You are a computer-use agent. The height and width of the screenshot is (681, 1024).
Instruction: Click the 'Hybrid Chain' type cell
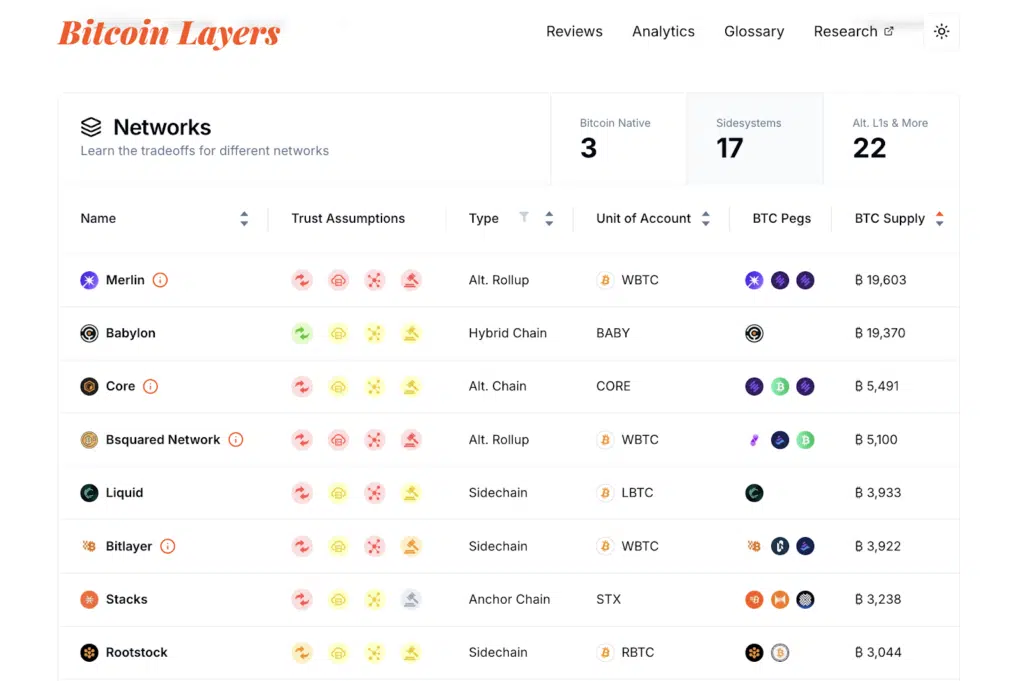(x=507, y=333)
